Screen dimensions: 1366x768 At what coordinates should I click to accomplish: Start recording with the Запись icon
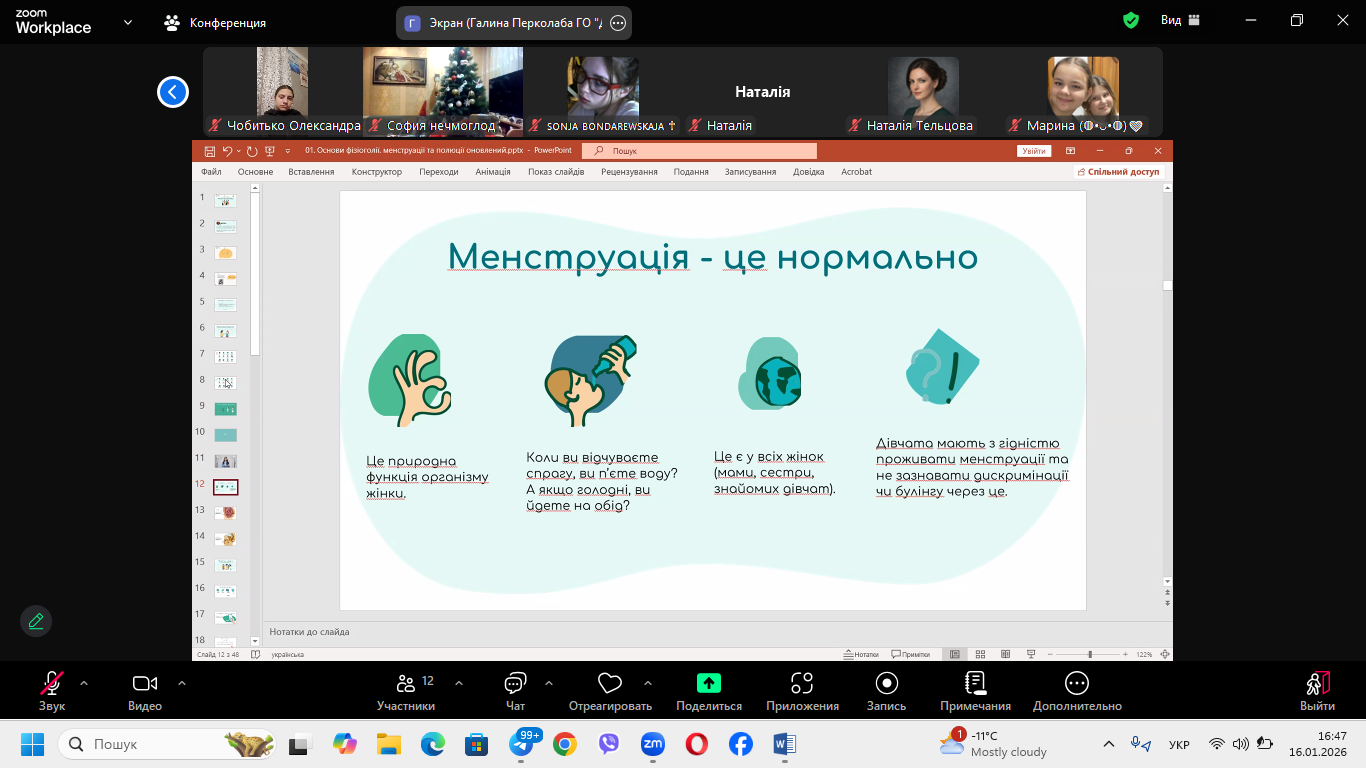point(886,684)
